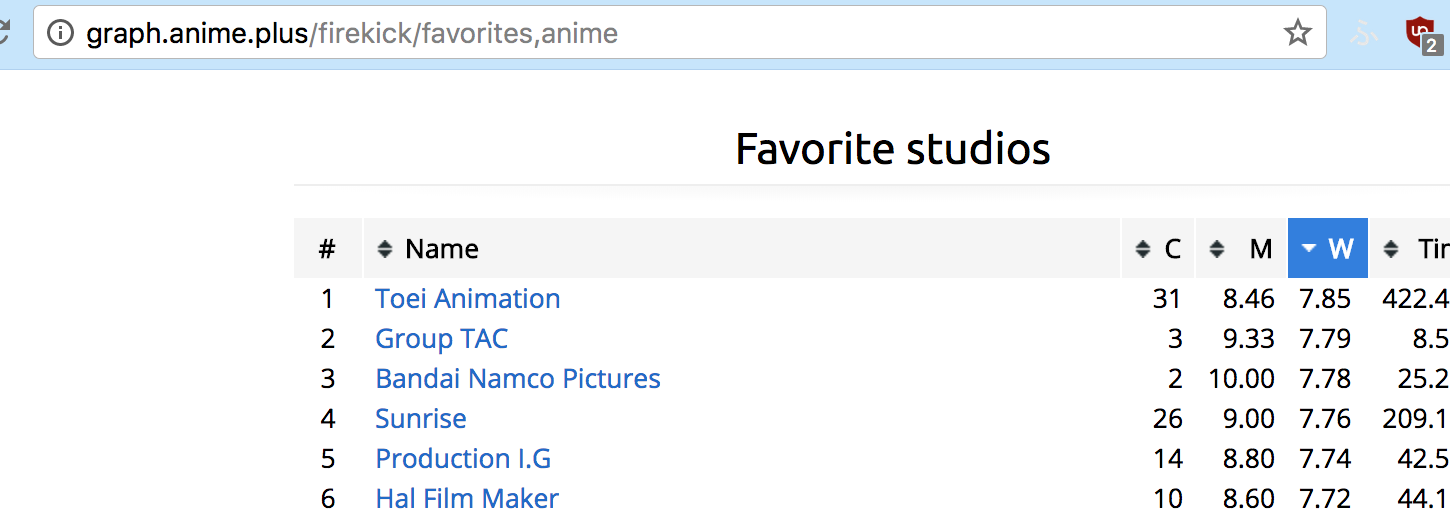This screenshot has width=1450, height=520.
Task: Open the Production I.G link
Action: click(x=463, y=459)
